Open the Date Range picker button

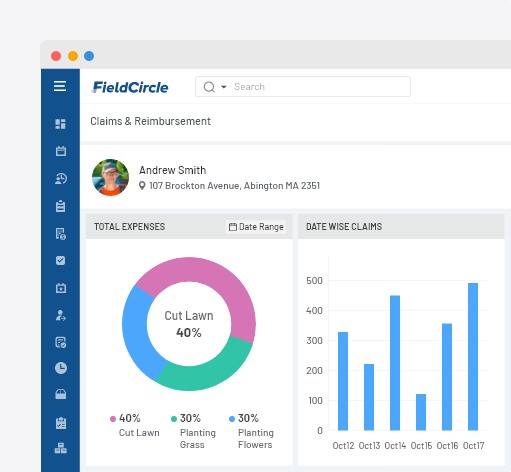[256, 227]
